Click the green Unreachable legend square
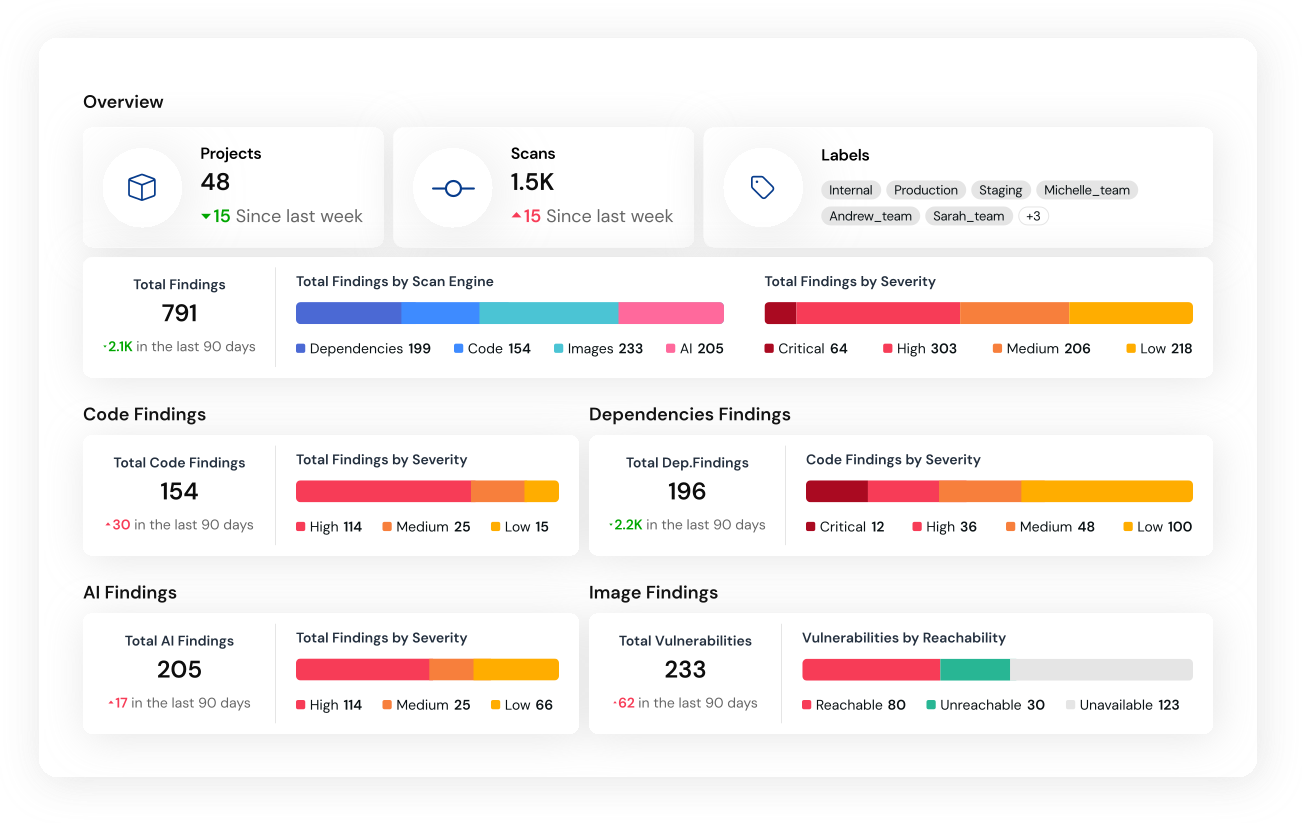This screenshot has width=1302, height=823. [931, 705]
